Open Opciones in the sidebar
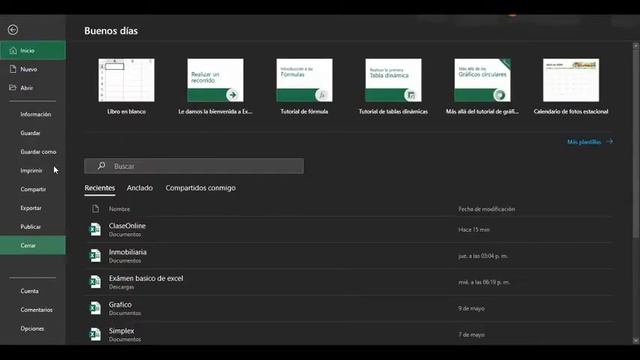The height and width of the screenshot is (360, 640). tap(32, 329)
